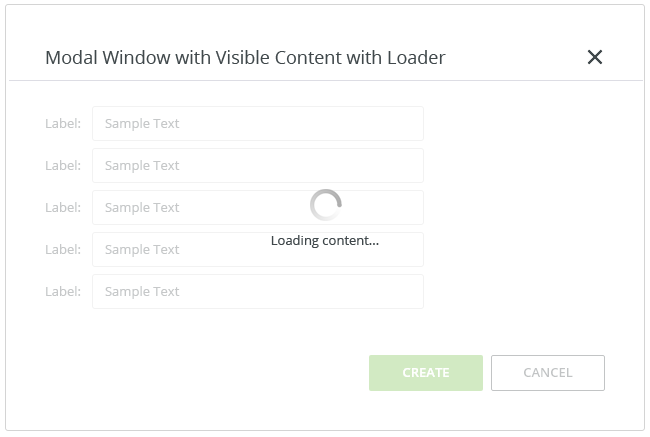Click the header divider line below the title

pyautogui.click(x=326, y=80)
